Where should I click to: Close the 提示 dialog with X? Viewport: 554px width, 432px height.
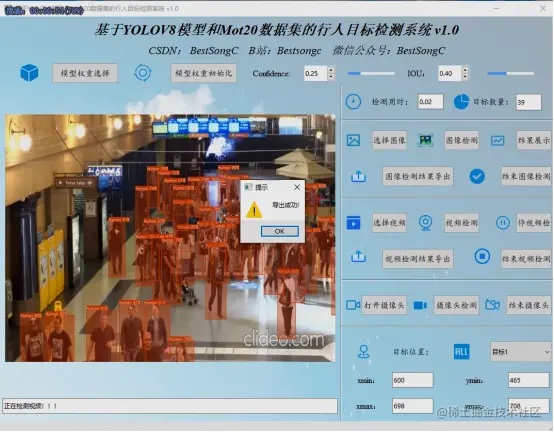(297, 187)
